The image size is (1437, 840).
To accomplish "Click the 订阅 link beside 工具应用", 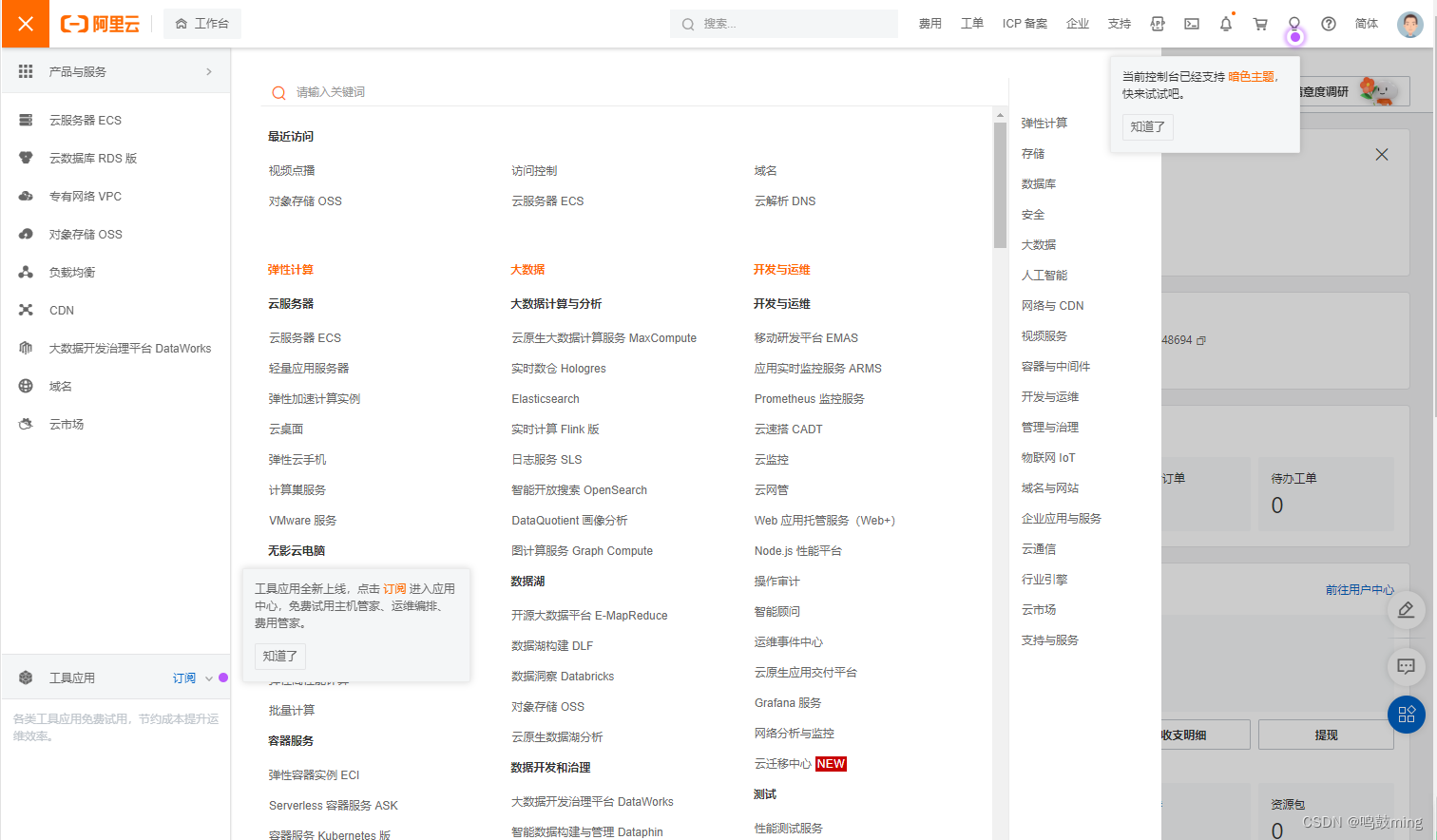I will 184,678.
